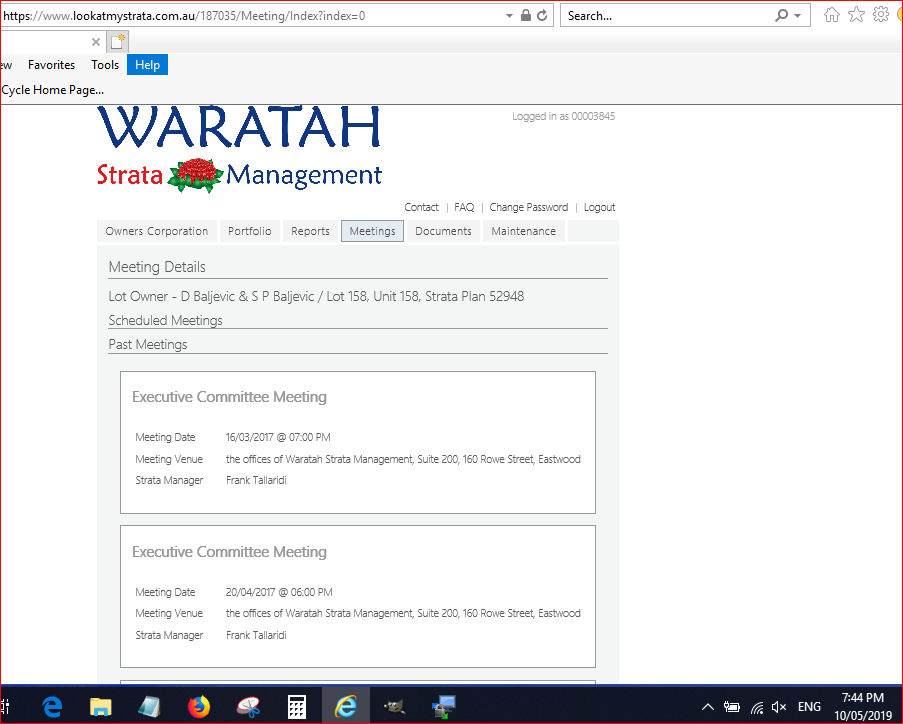The width and height of the screenshot is (903, 724).
Task: Click the 20/04/2017 meeting date text
Action: pyautogui.click(x=279, y=592)
